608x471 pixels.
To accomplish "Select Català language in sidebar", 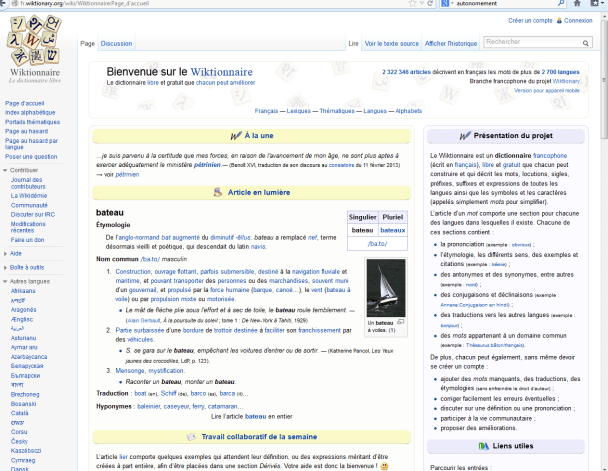I will pyautogui.click(x=19, y=413).
